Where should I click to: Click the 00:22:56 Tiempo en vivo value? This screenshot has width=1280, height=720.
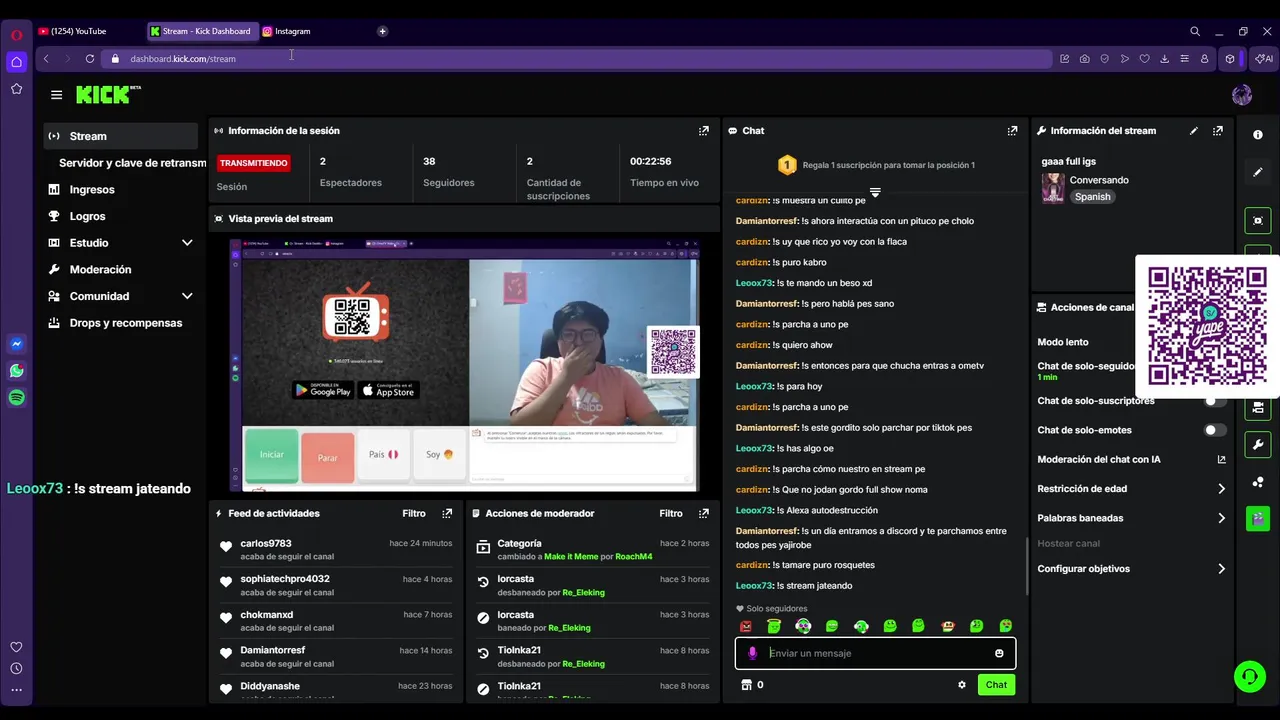650,162
